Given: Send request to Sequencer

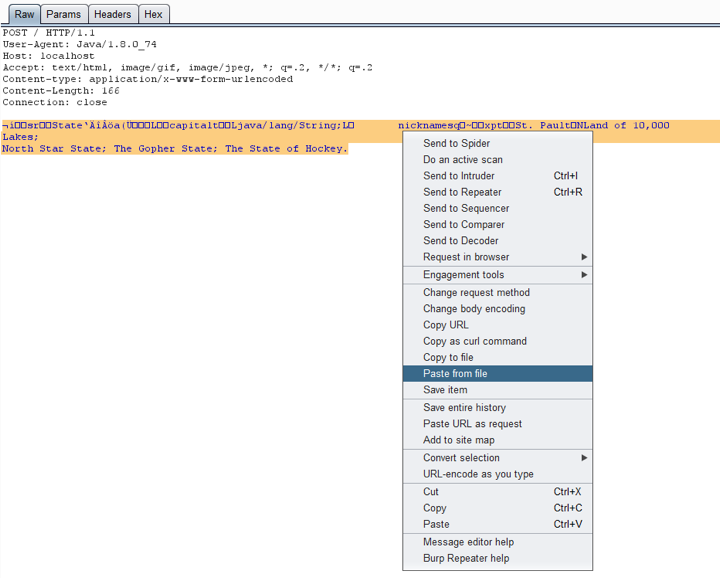Looking at the screenshot, I should click(465, 208).
